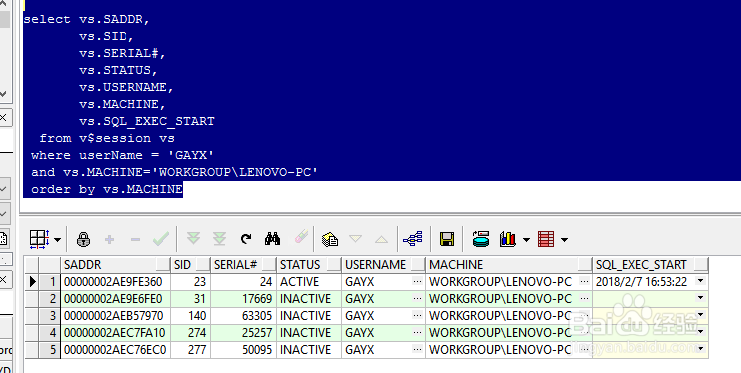
Task: Select row number 3 indicator
Action: 49,316
